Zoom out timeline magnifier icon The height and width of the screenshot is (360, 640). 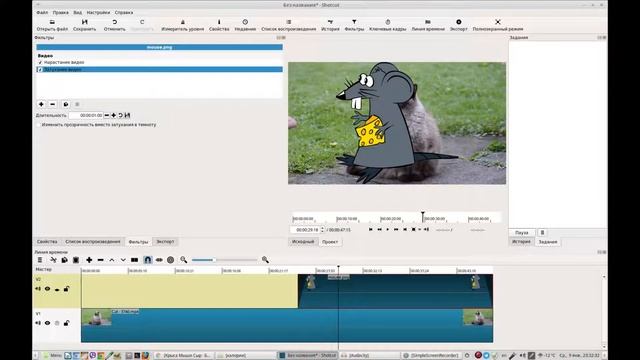point(184,260)
